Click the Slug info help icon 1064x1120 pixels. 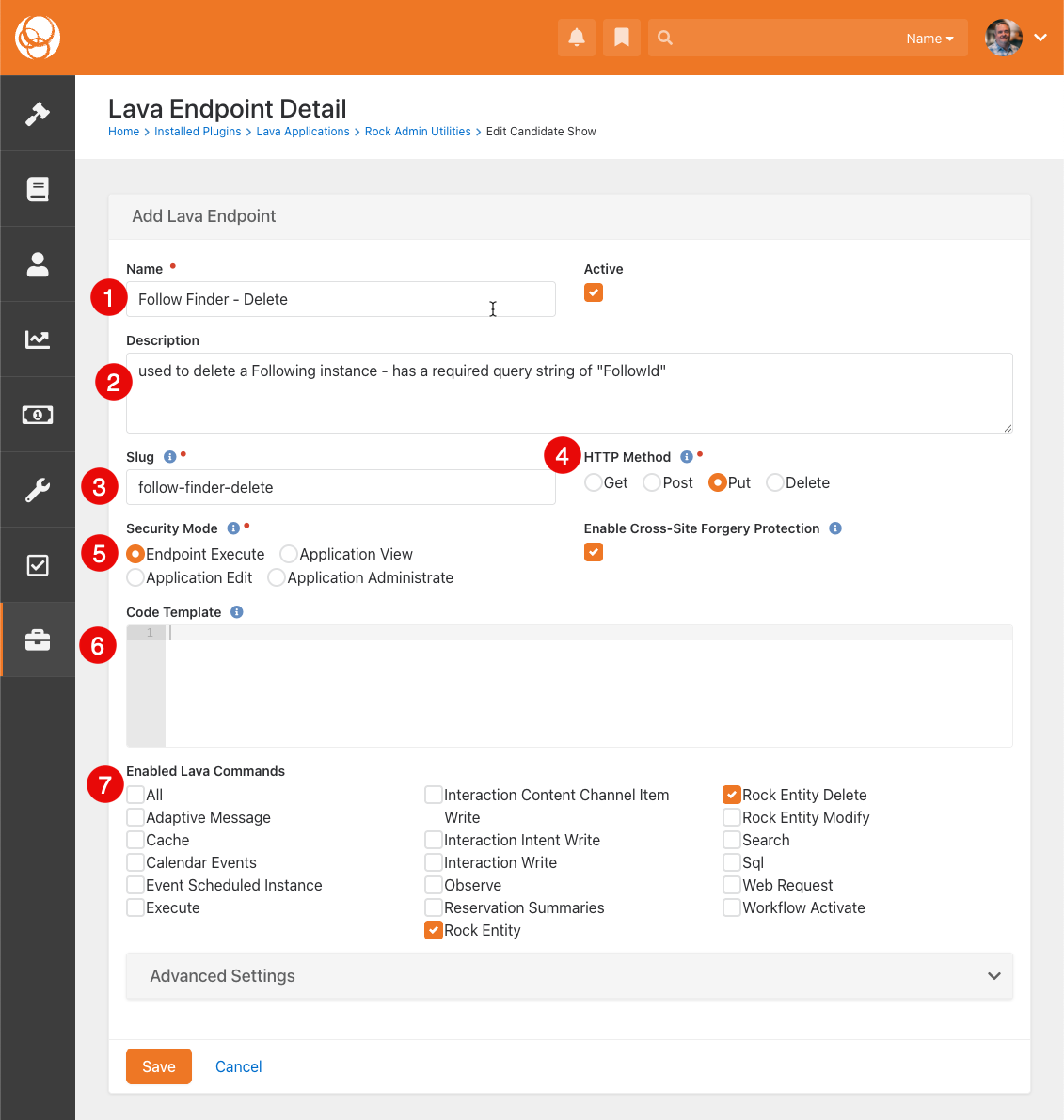(x=169, y=457)
